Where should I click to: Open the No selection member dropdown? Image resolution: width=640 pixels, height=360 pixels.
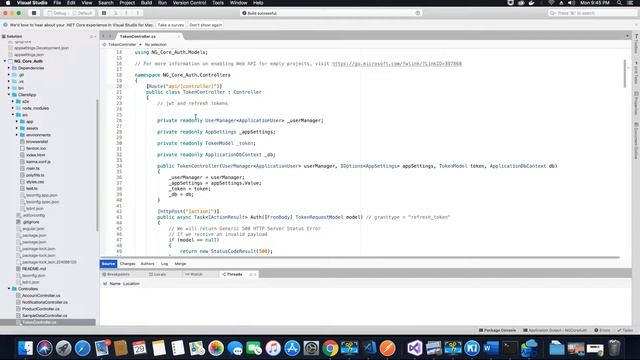click(156, 44)
